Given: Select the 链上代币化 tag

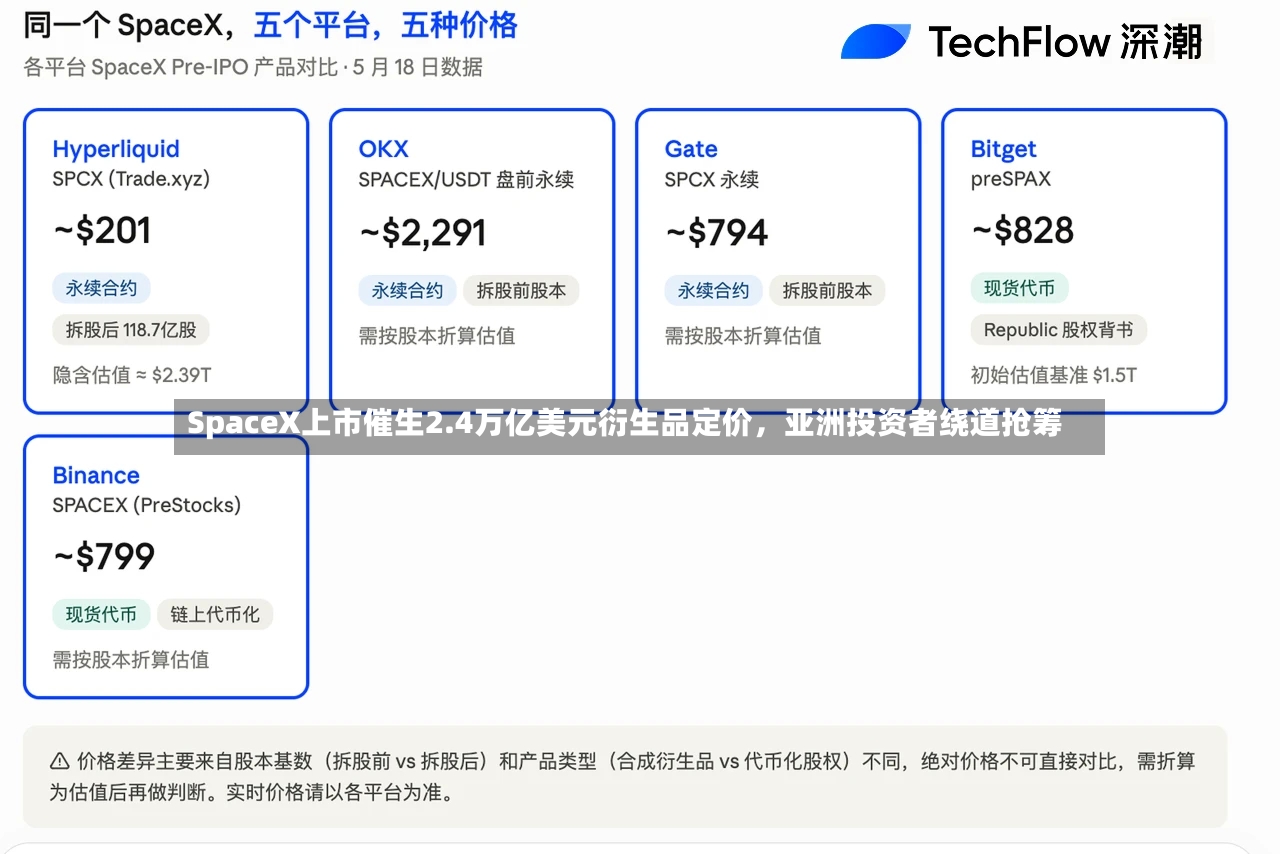Looking at the screenshot, I should 215,614.
